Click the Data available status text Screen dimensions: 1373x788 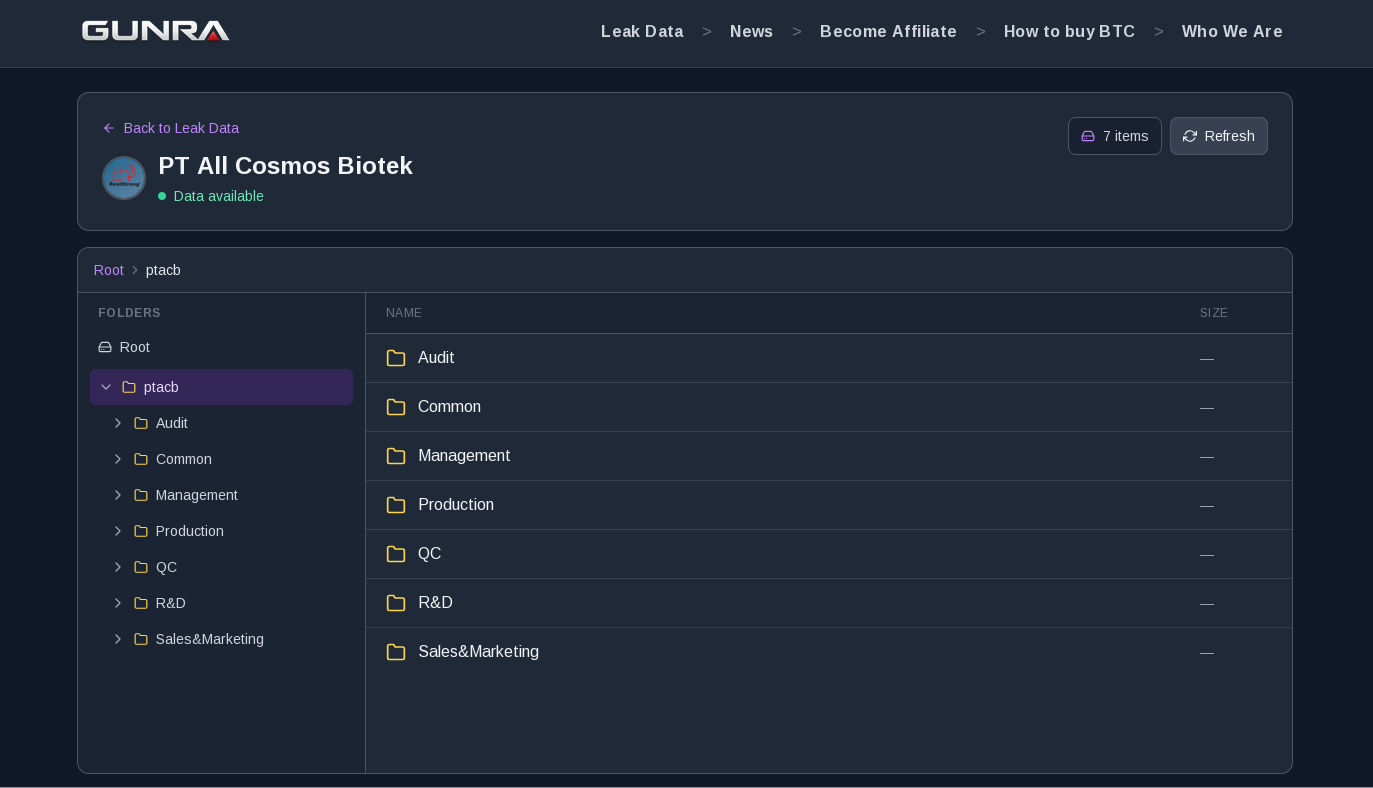(x=219, y=196)
